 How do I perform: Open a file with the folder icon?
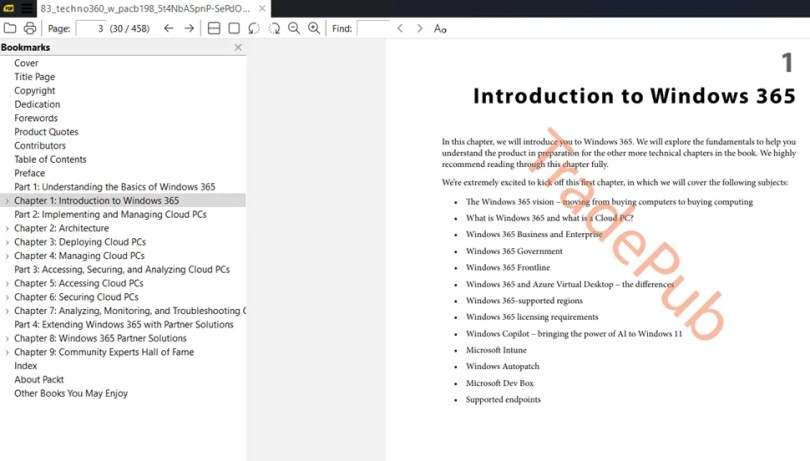pyautogui.click(x=10, y=28)
